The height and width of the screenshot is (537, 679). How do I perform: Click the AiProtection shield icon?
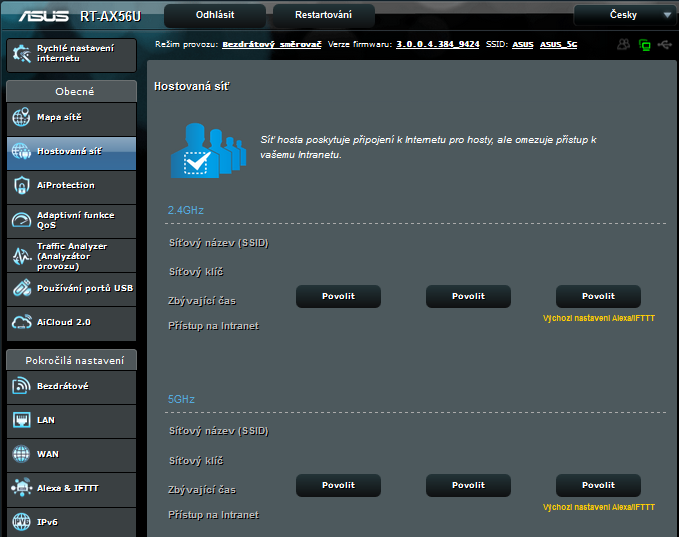tap(22, 186)
